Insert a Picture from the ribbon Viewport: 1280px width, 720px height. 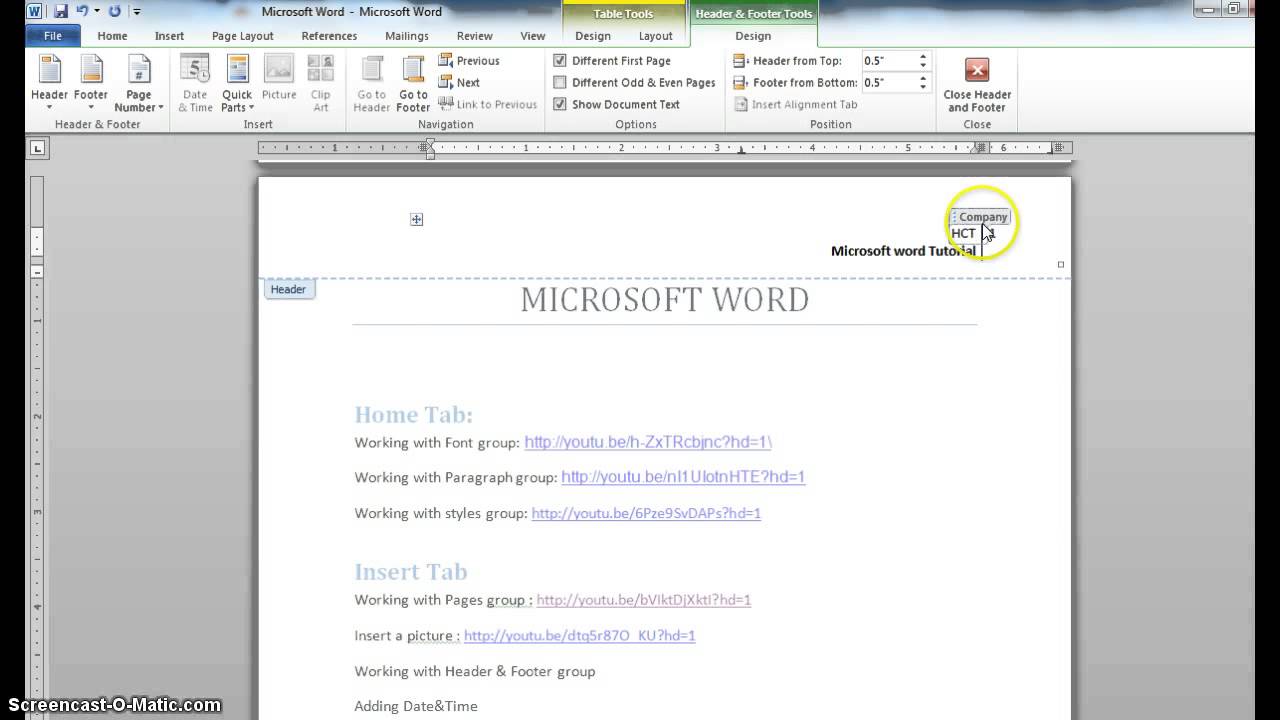click(x=279, y=78)
